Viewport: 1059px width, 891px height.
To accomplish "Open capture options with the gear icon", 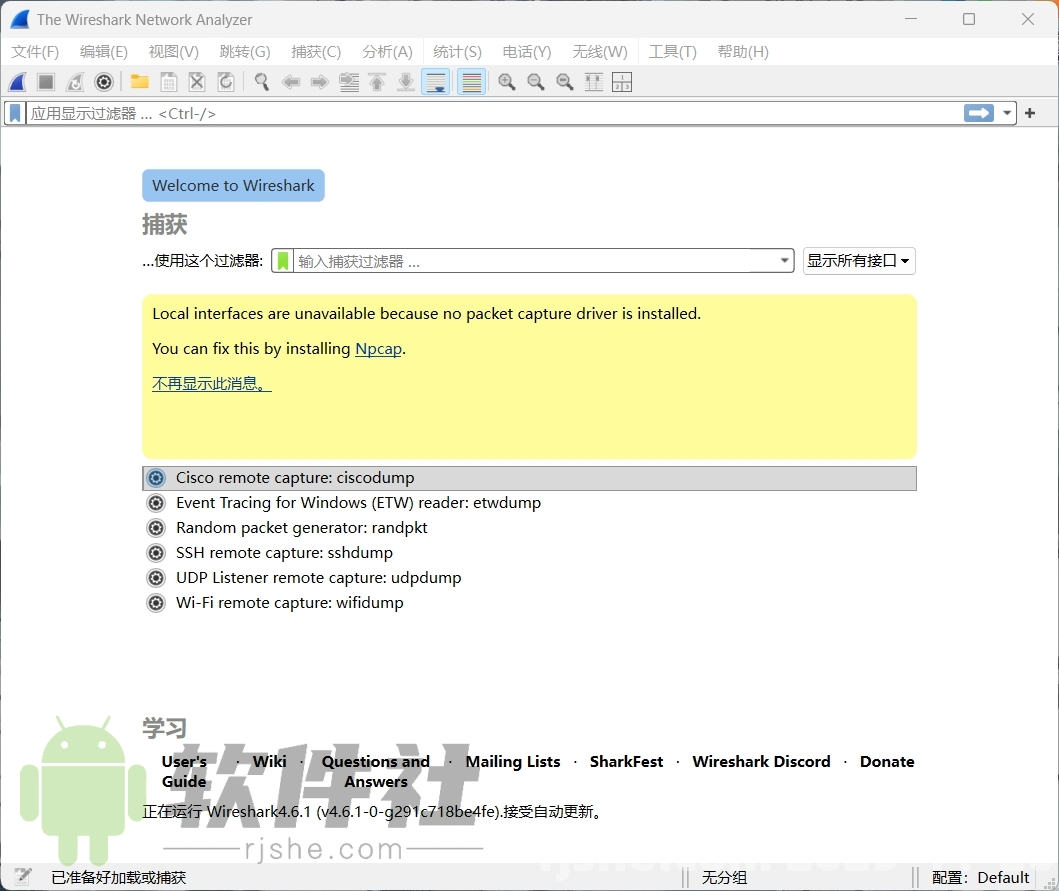I will click(x=104, y=82).
